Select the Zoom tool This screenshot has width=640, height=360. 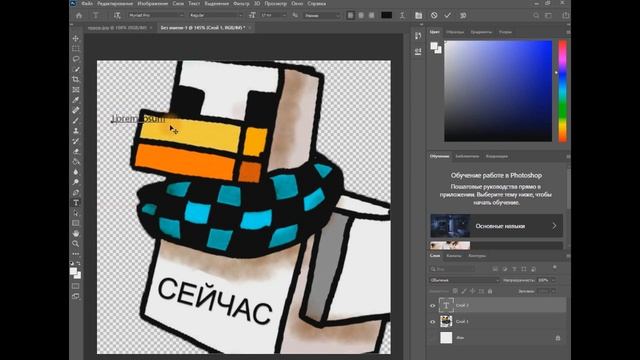coord(76,244)
